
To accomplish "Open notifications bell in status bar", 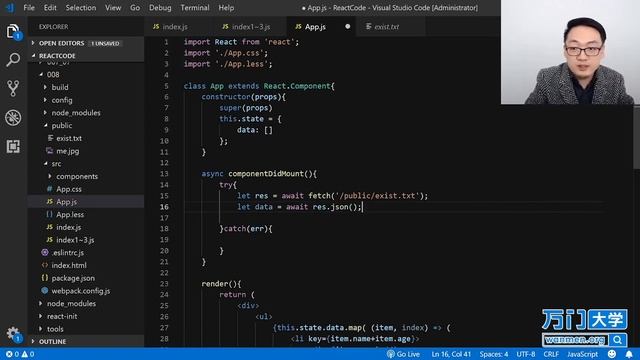I will click(629, 354).
